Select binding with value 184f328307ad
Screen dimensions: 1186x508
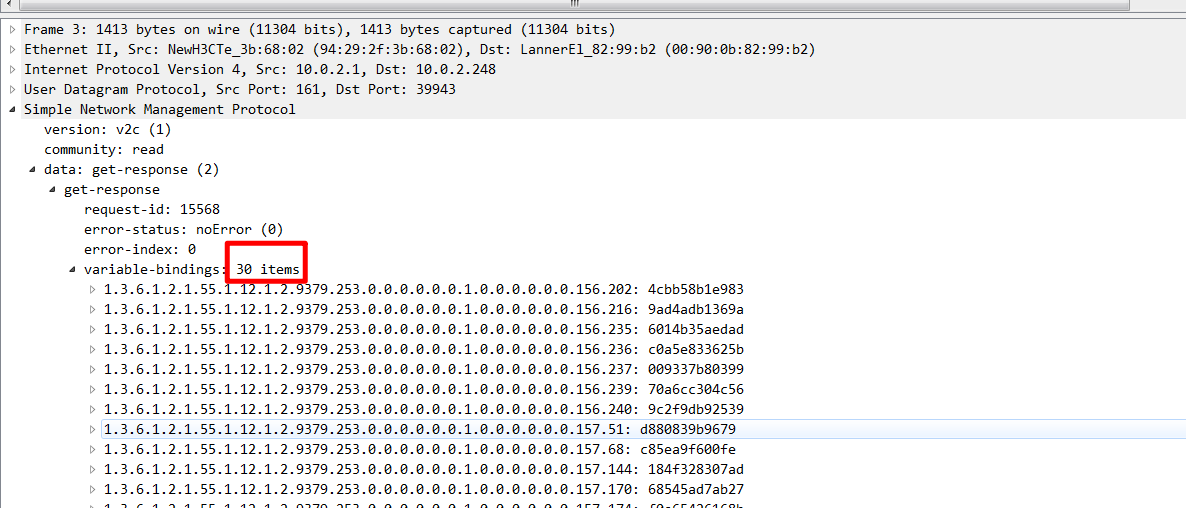[x=423, y=469]
